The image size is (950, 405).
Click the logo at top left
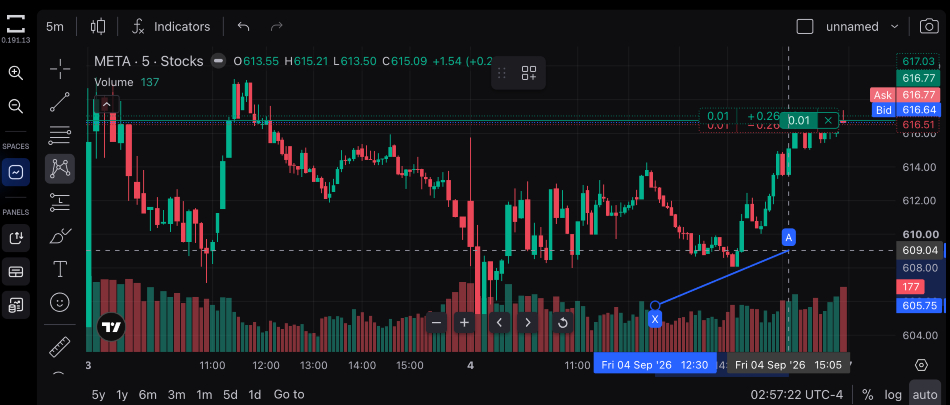[16, 24]
